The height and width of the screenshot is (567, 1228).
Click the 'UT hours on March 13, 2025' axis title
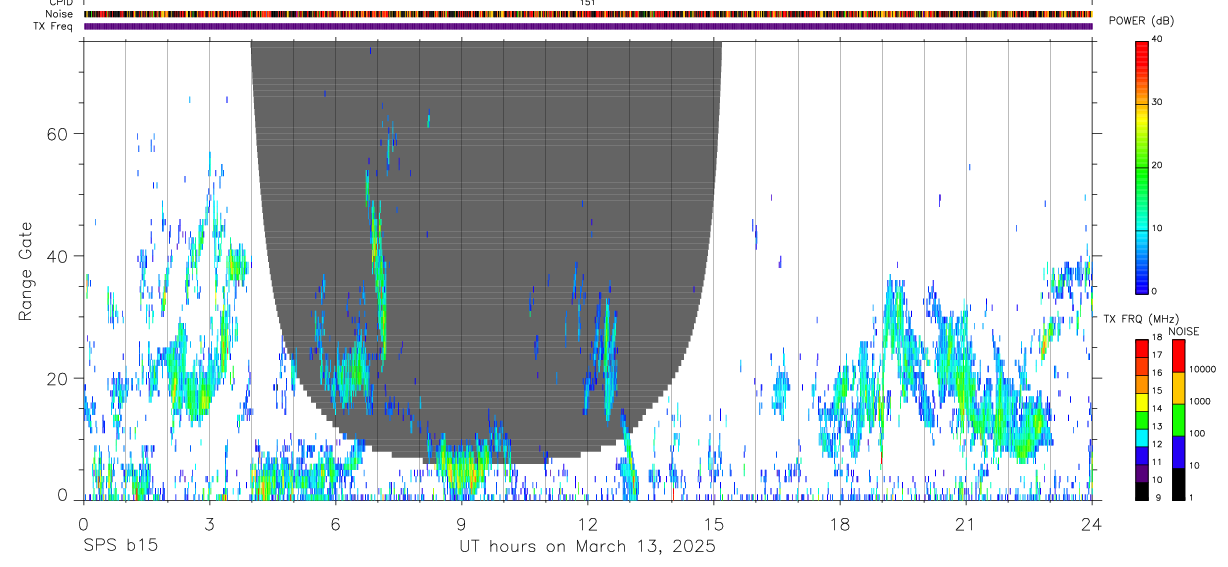click(587, 547)
